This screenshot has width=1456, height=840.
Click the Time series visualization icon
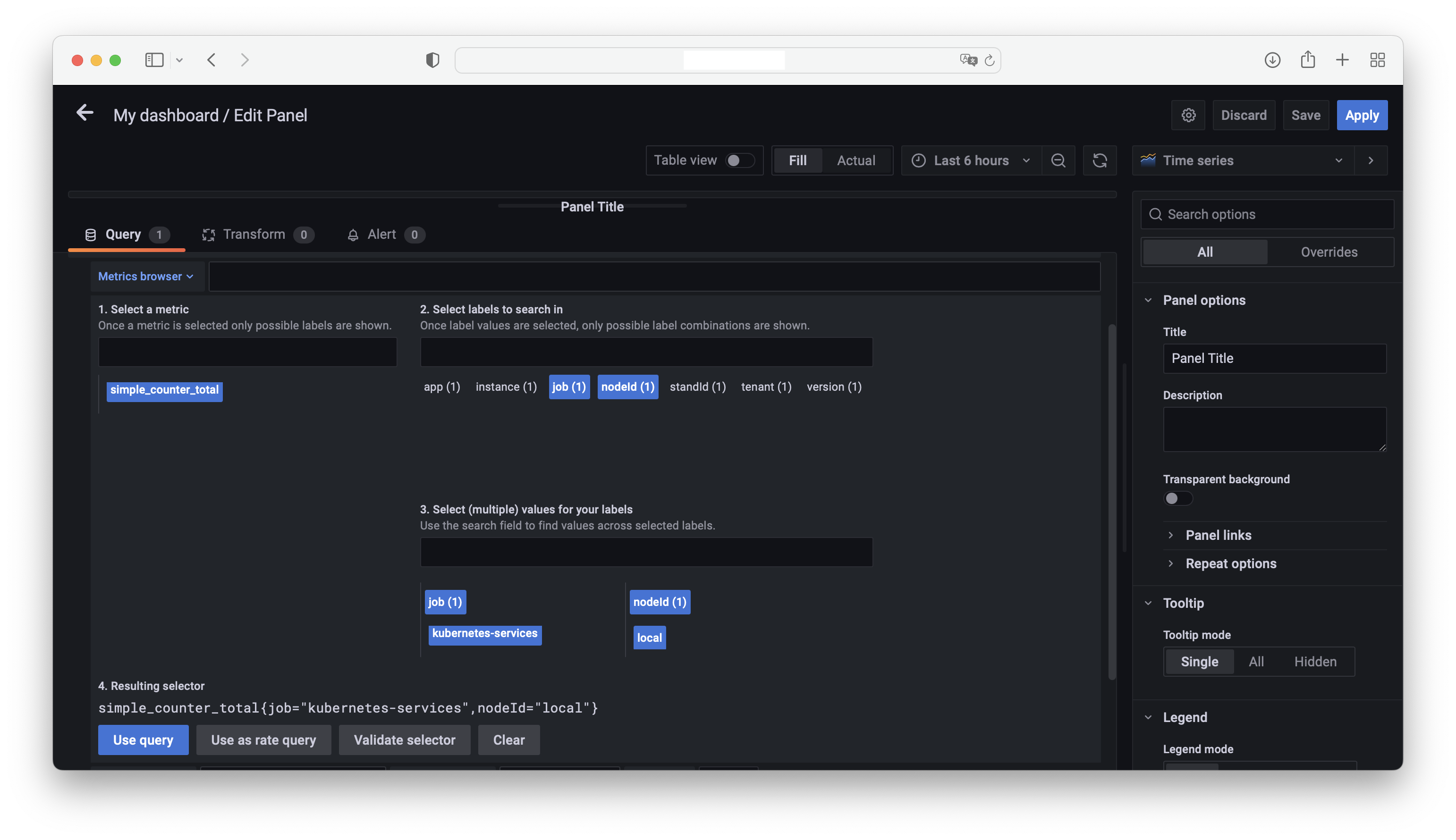[1148, 160]
